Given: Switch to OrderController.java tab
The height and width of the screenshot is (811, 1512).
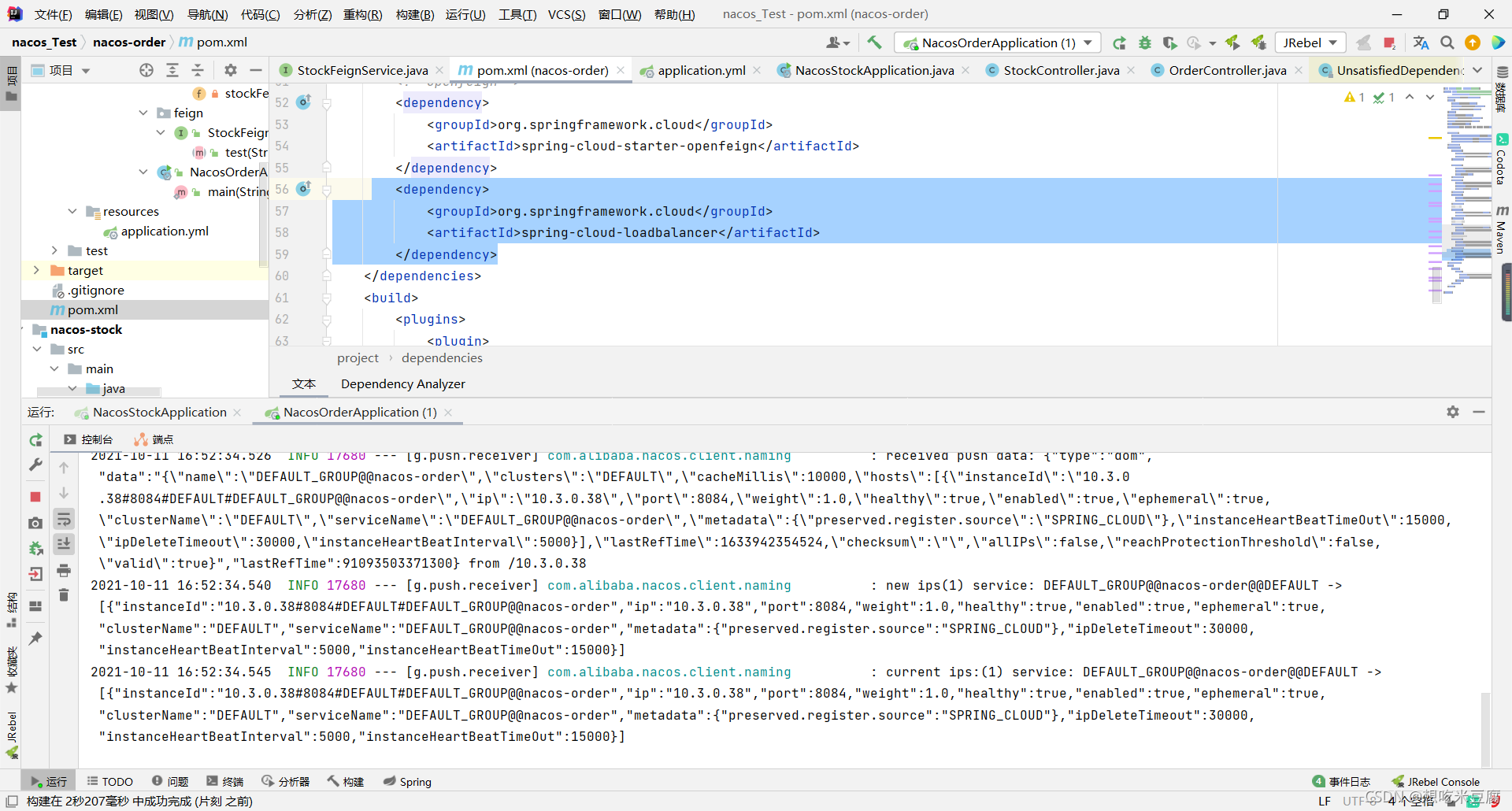Looking at the screenshot, I should click(1227, 70).
